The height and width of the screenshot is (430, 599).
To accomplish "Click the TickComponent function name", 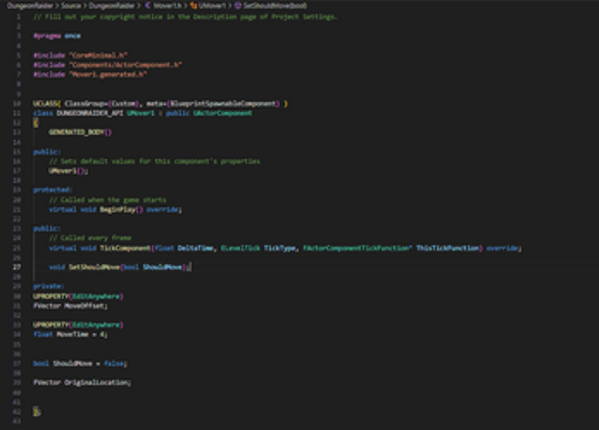I will [x=125, y=248].
